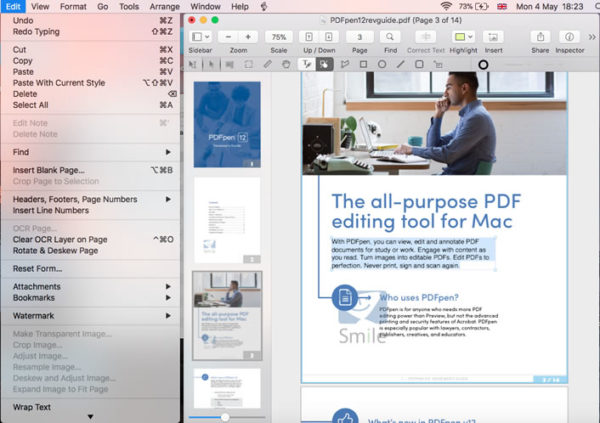
Task: Expand the Watermark submenu
Action: (90, 315)
